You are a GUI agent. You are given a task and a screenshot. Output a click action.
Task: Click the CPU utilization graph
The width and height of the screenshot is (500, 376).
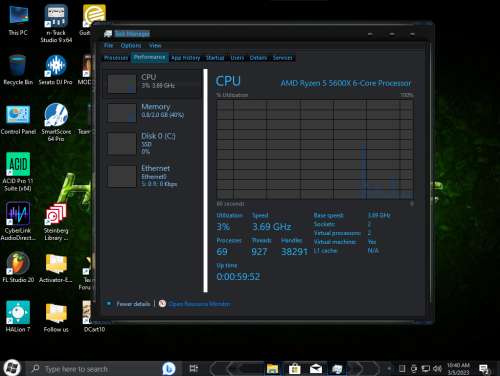315,149
